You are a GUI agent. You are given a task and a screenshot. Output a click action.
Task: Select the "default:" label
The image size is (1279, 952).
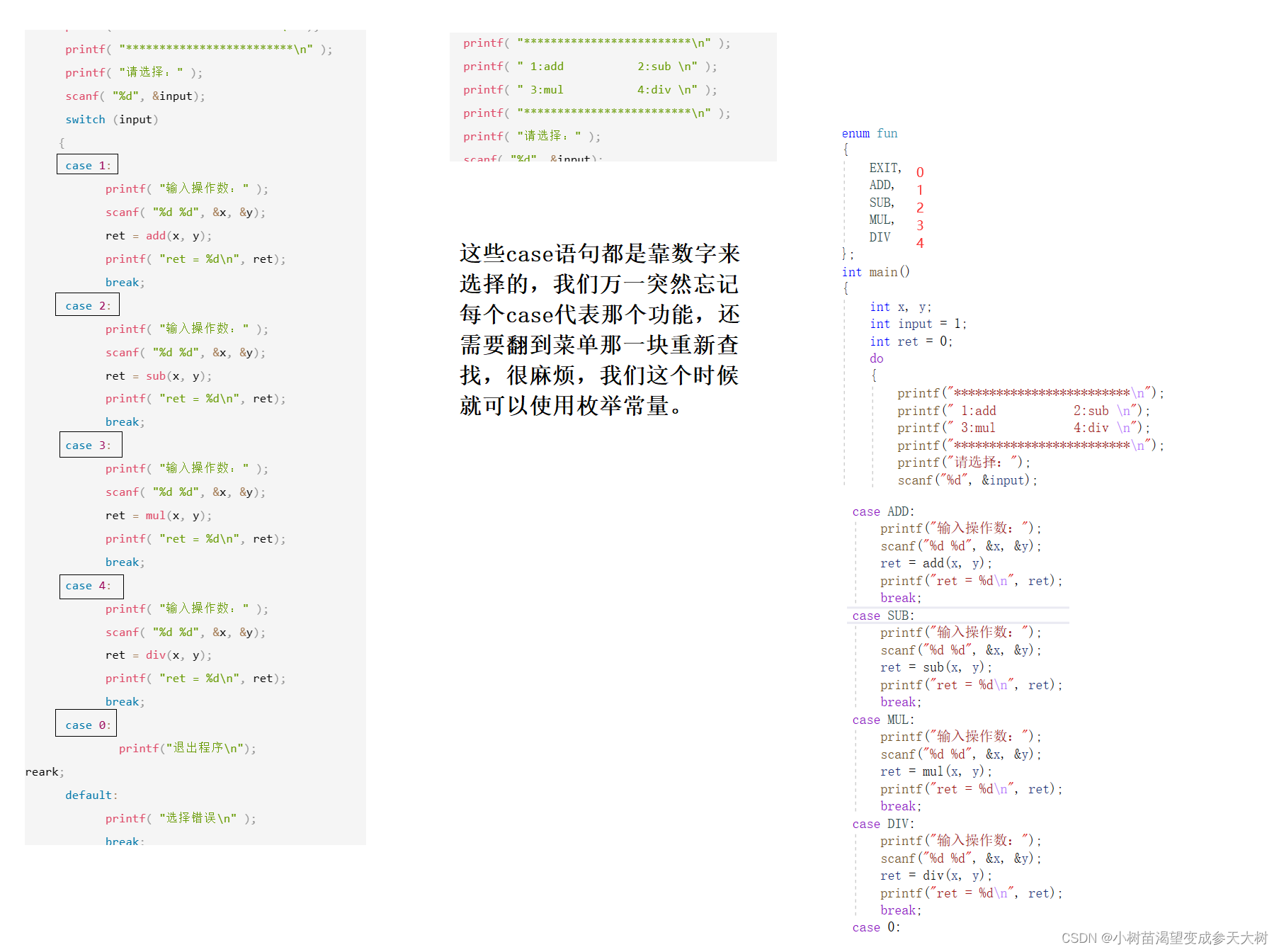point(91,795)
